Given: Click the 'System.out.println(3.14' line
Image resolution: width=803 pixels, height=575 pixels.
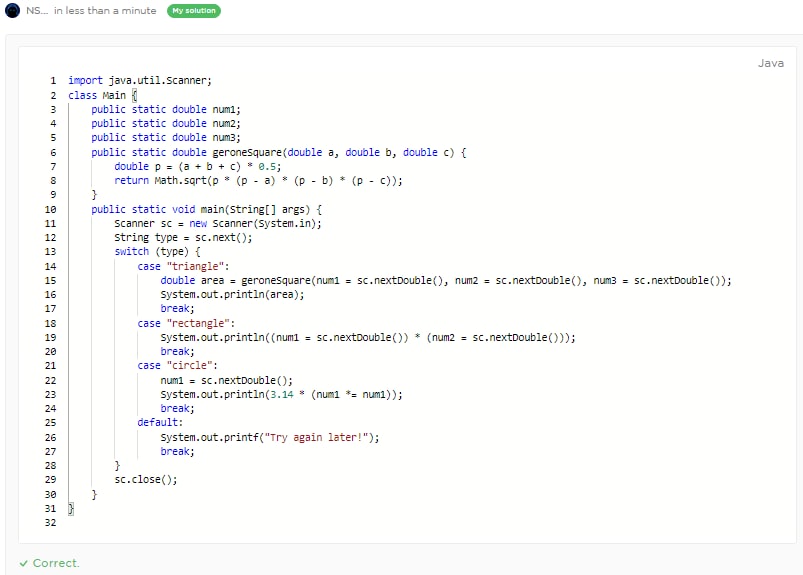Looking at the screenshot, I should pos(281,394).
